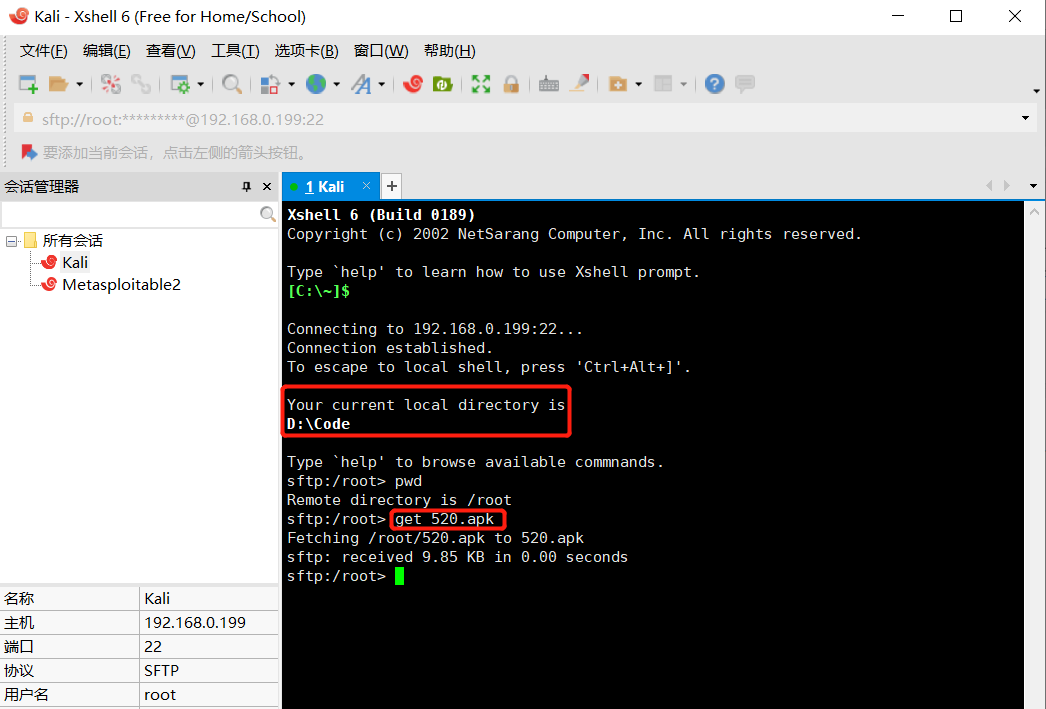Close the 会话管理器 panel
This screenshot has width=1046, height=709.
267,187
